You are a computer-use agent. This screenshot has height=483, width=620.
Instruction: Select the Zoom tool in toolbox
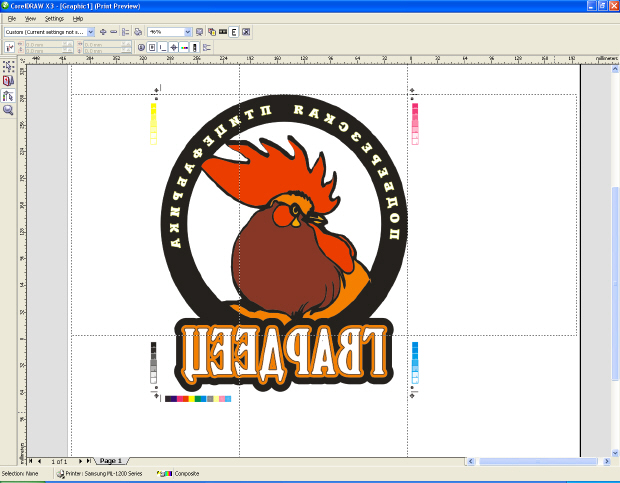coord(8,110)
